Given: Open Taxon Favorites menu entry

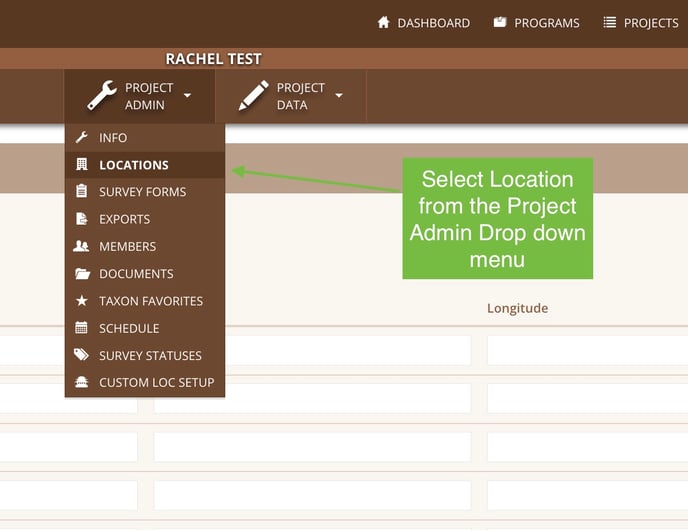Looking at the screenshot, I should 145,301.
